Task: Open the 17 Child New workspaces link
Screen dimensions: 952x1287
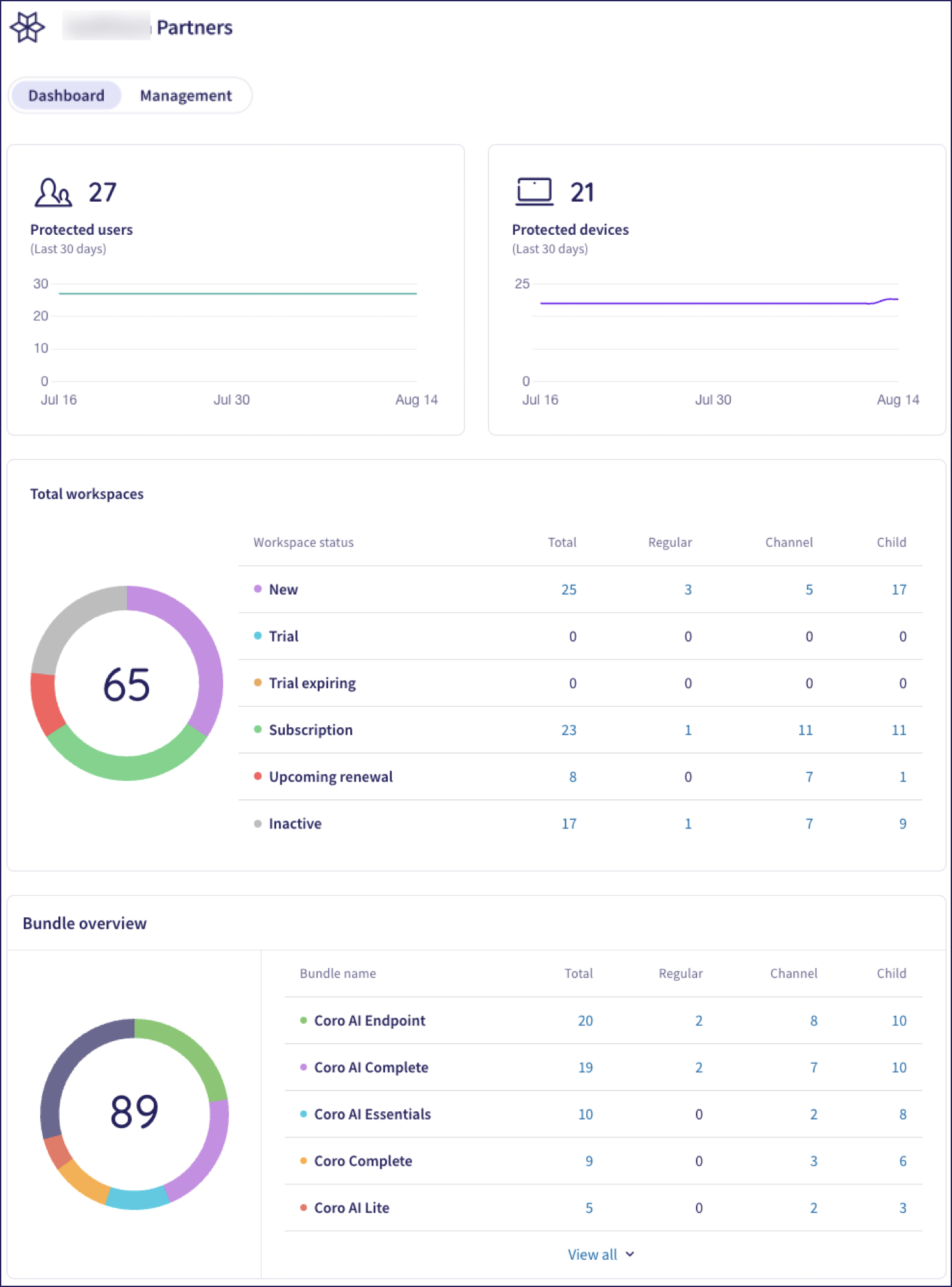Action: [x=899, y=590]
